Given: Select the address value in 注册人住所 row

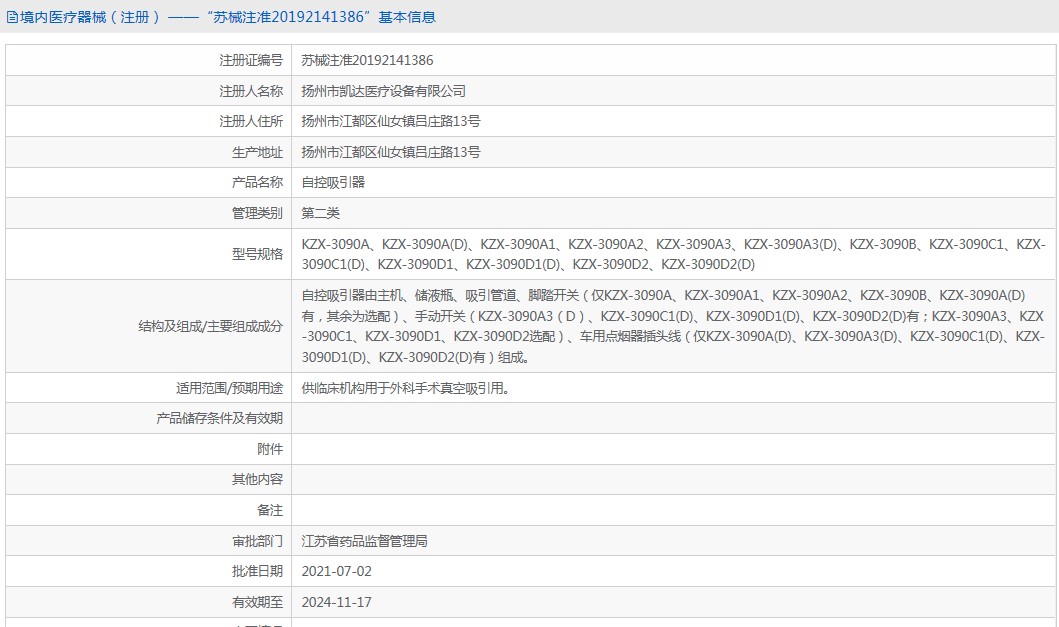Looking at the screenshot, I should [391, 122].
